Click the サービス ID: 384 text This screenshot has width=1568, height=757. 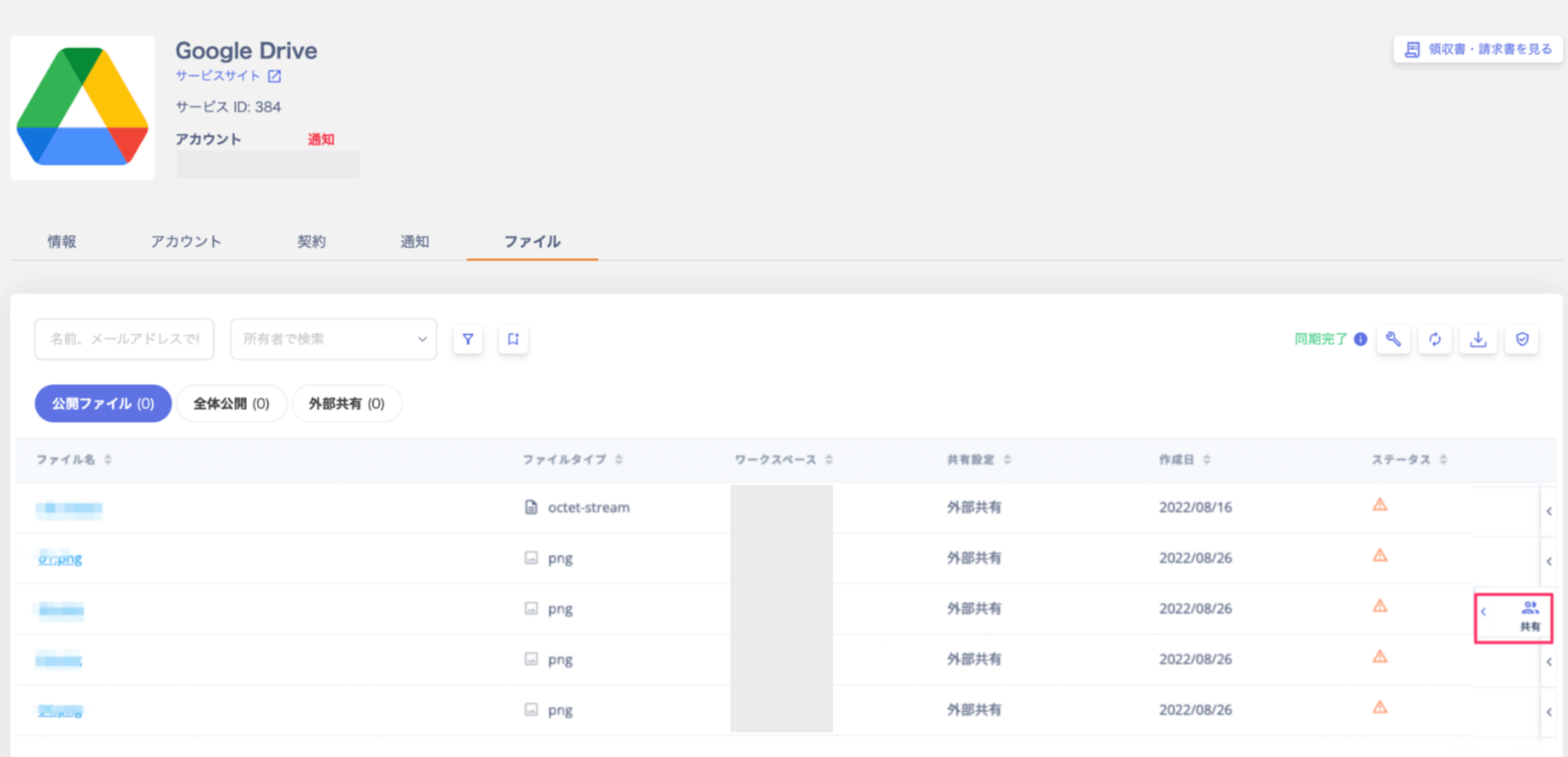(x=229, y=107)
